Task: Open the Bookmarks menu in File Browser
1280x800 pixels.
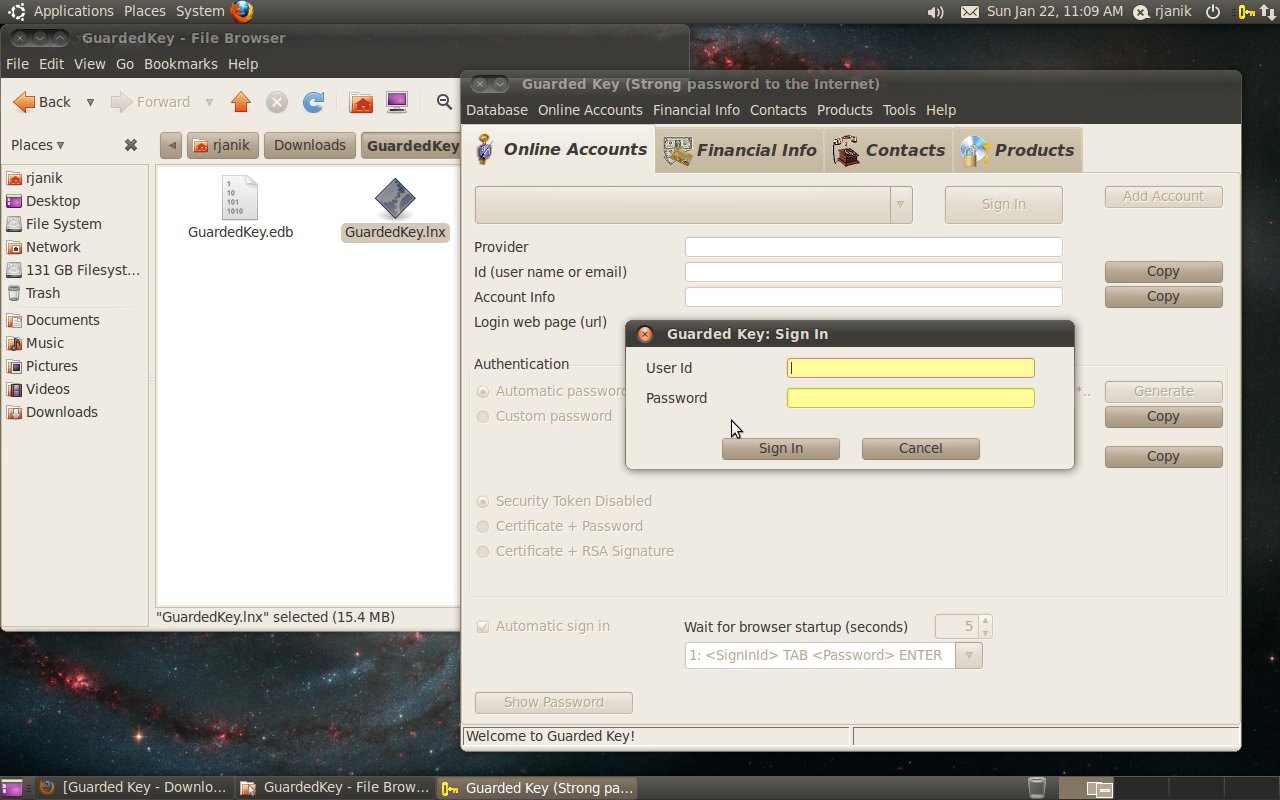Action: click(x=181, y=64)
